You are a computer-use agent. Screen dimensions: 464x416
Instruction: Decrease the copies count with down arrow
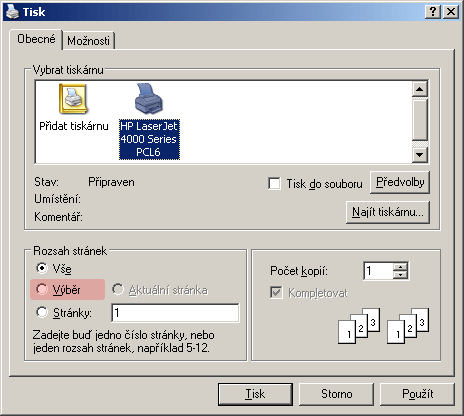(x=400, y=275)
